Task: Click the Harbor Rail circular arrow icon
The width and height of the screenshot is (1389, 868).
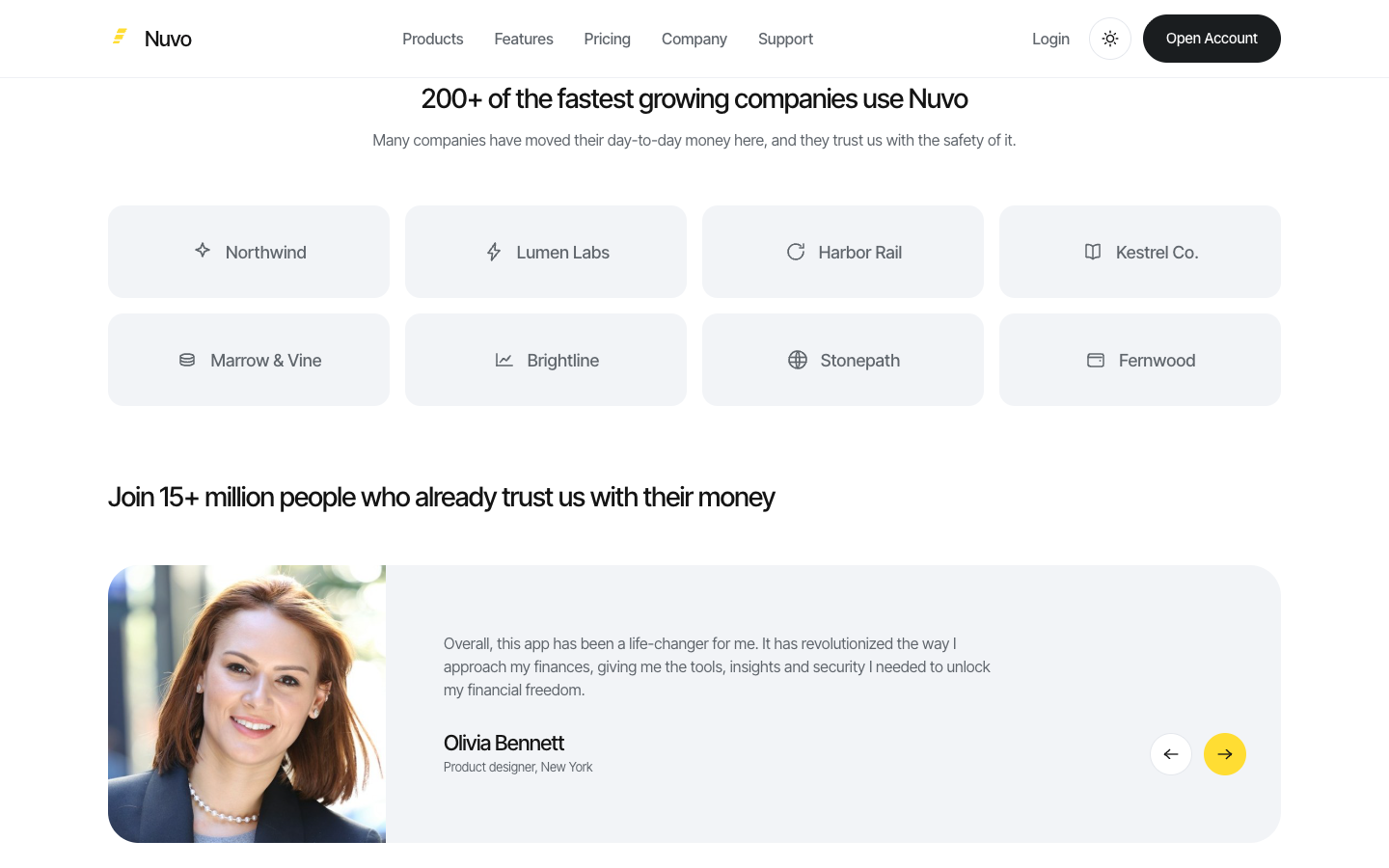Action: (796, 252)
